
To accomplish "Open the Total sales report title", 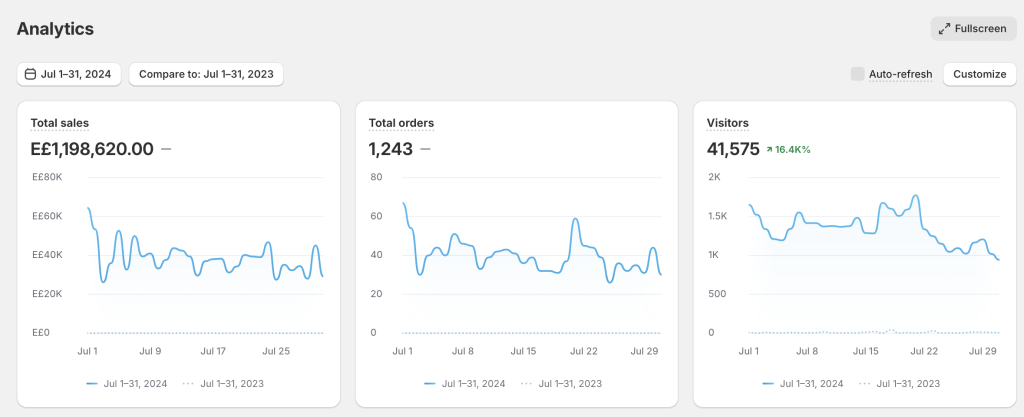I will [59, 123].
